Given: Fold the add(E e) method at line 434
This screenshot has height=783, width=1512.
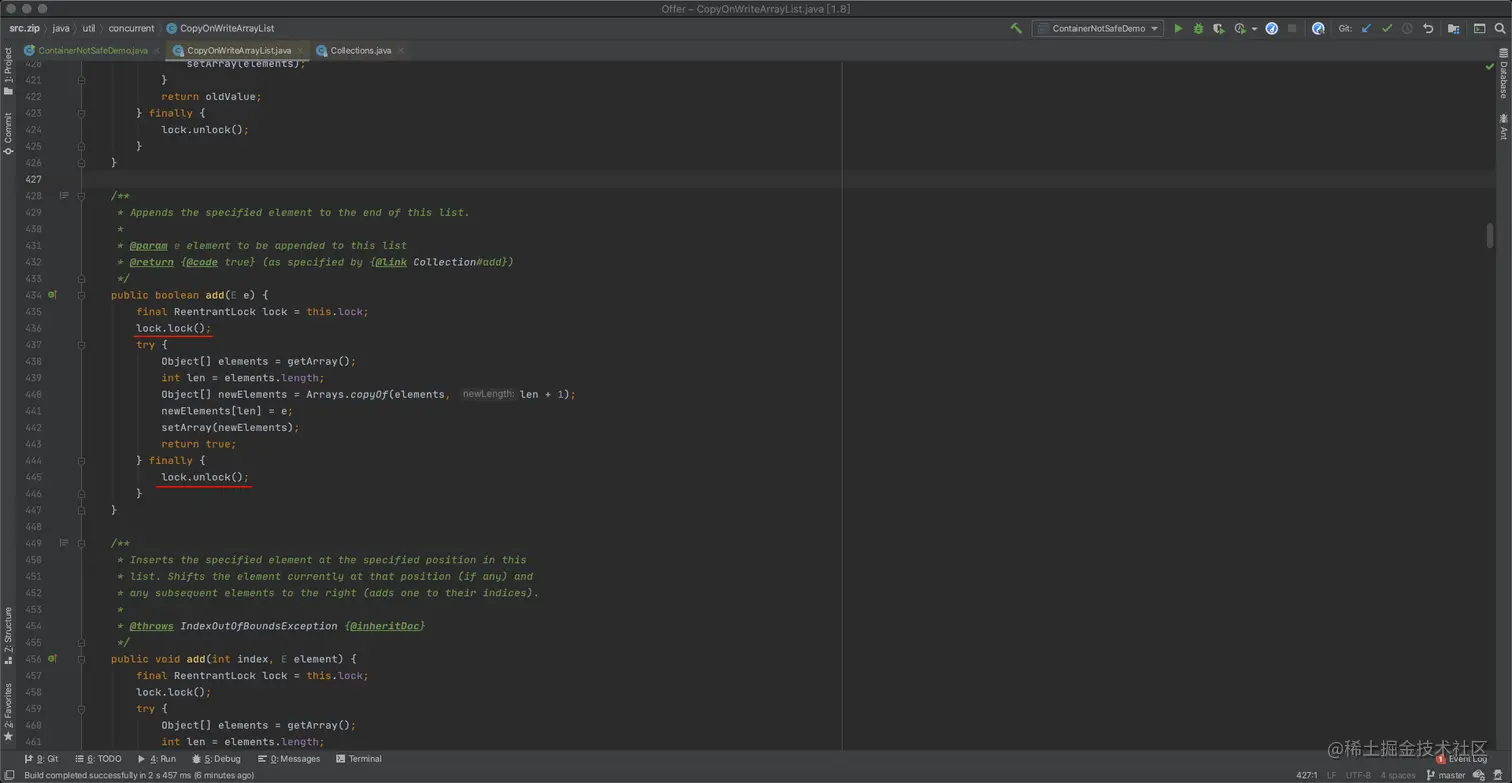Looking at the screenshot, I should [x=82, y=295].
